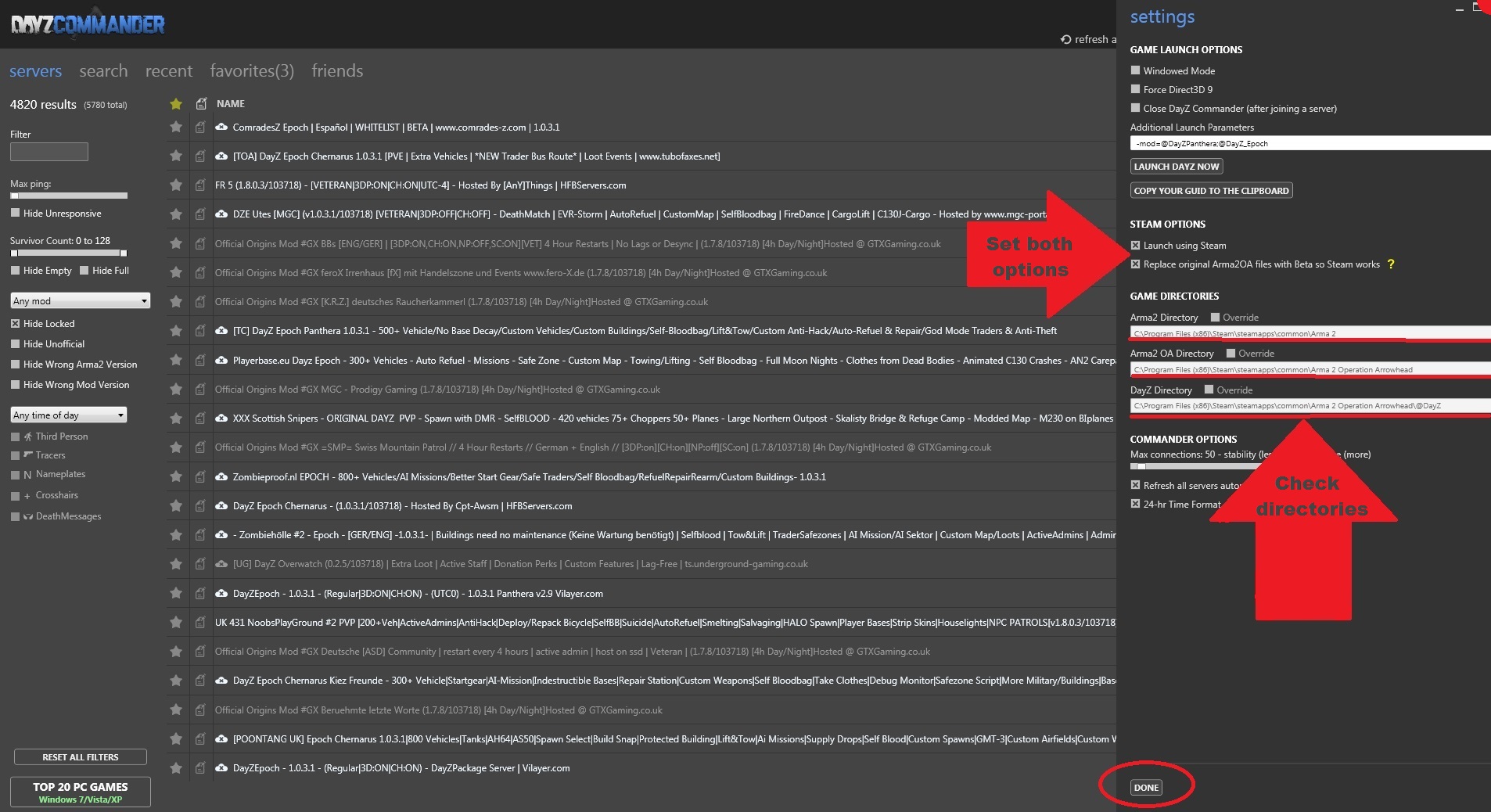Viewport: 1491px width, 812px height.
Task: Open the friends tab
Action: (x=337, y=70)
